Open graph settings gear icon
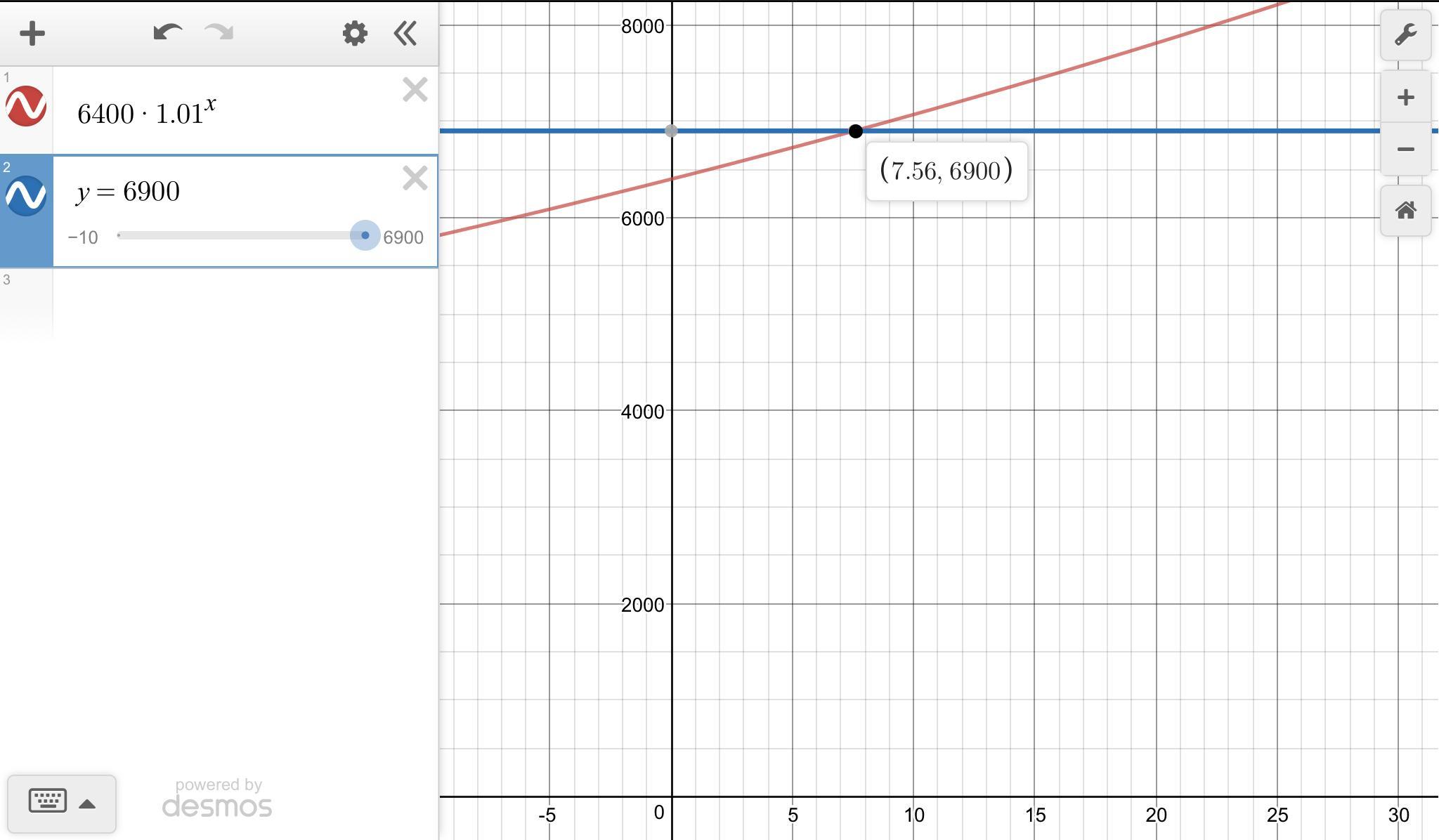Screen dimensions: 1439x840 coord(355,33)
